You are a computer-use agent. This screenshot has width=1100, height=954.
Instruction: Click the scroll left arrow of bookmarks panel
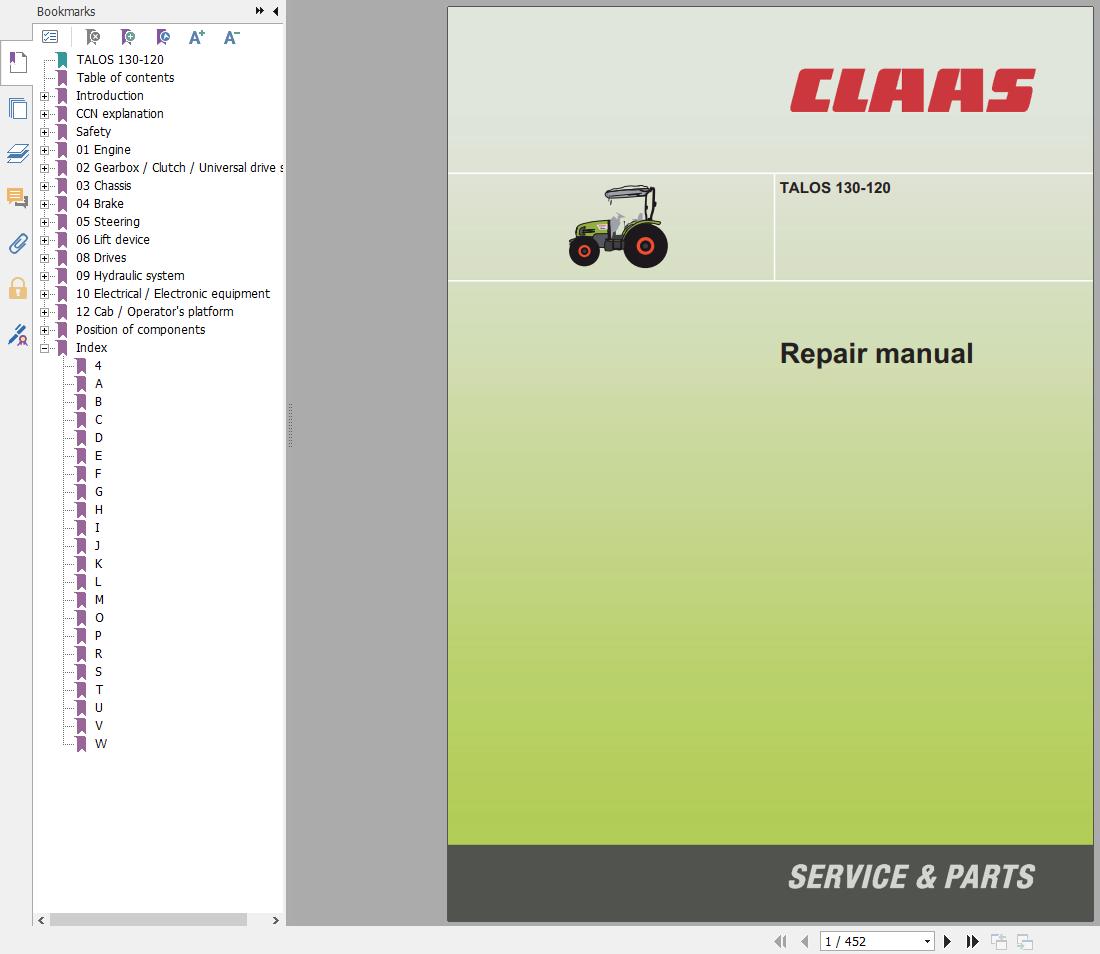tap(41, 920)
